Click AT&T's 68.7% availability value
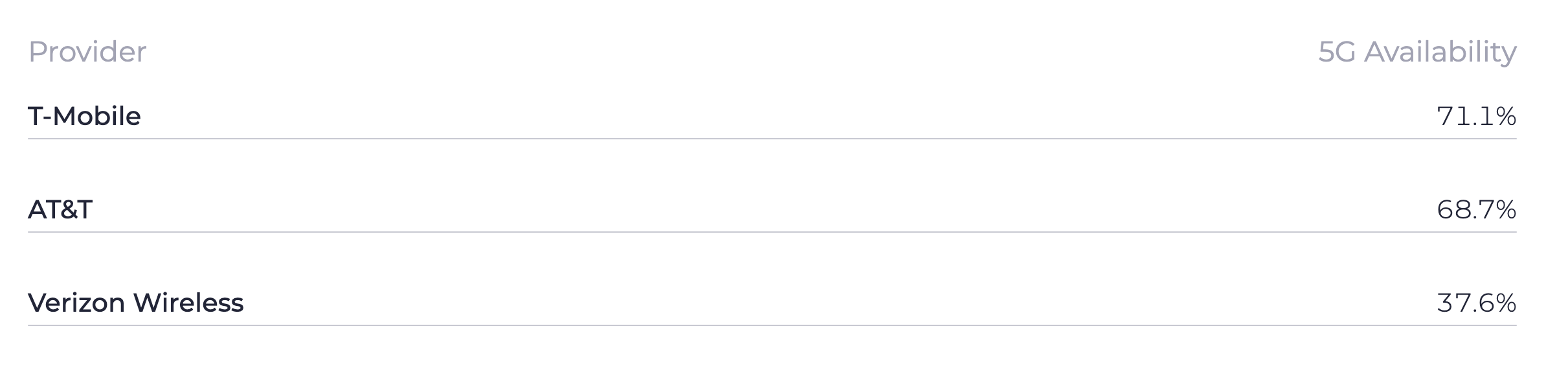The width and height of the screenshot is (1568, 385). pos(1476,210)
